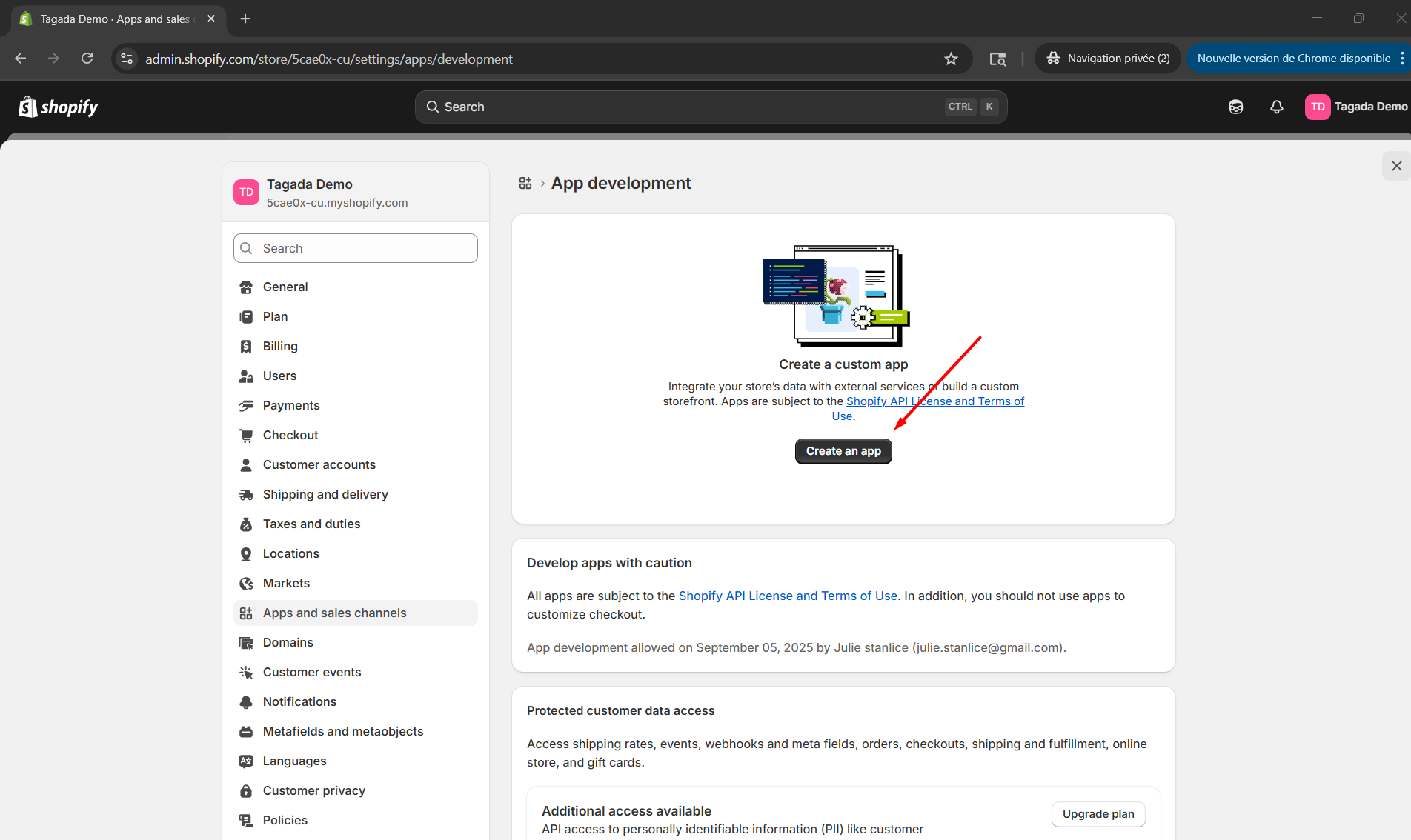This screenshot has height=840, width=1411.
Task: Open API License link in custom app card
Action: pos(935,401)
